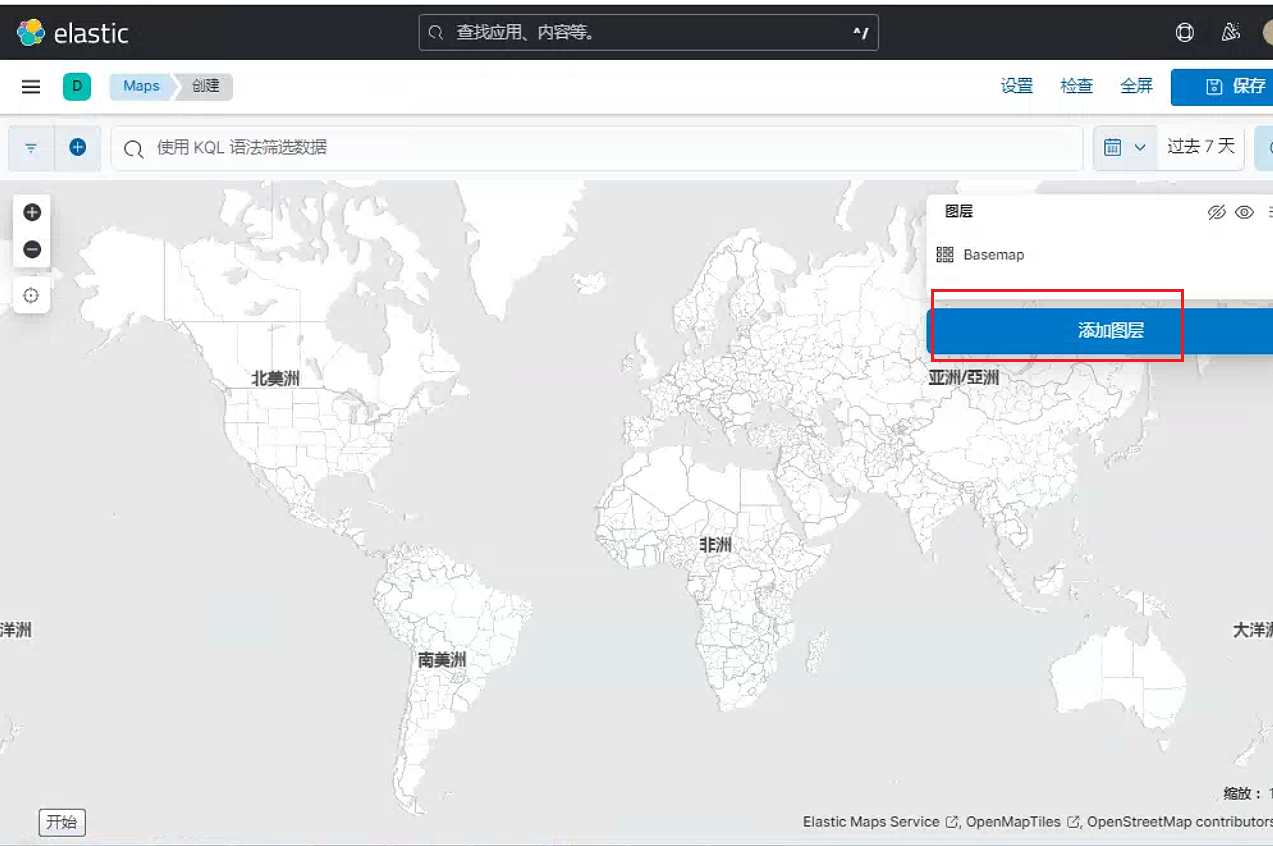This screenshot has height=846, width=1273.
Task: Go to the Maps breadcrumb
Action: [141, 86]
